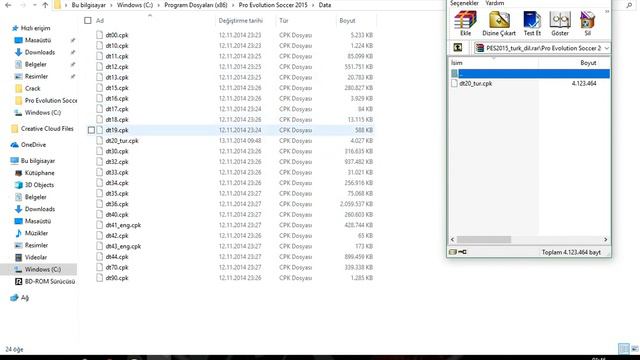Select file dt43_eng.cpk
This screenshot has height=360, width=640.
click(x=123, y=247)
